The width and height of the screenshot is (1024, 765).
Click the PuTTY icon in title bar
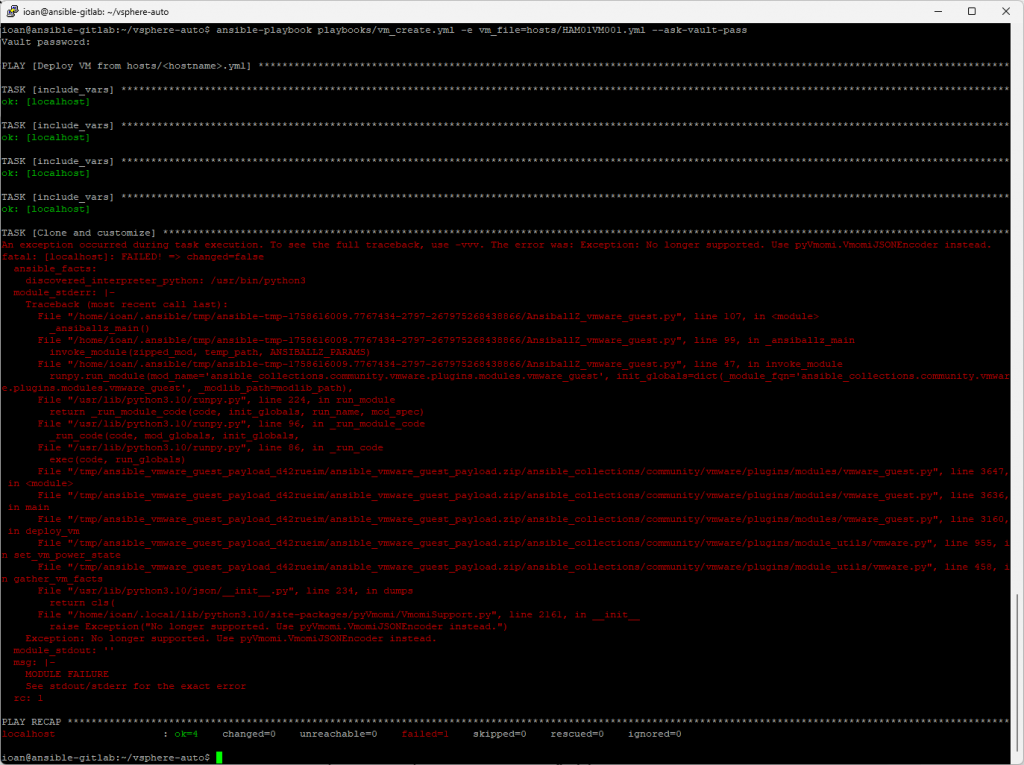(x=13, y=10)
